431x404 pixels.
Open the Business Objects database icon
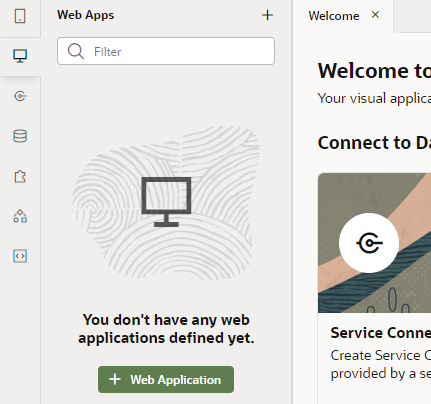coord(20,136)
